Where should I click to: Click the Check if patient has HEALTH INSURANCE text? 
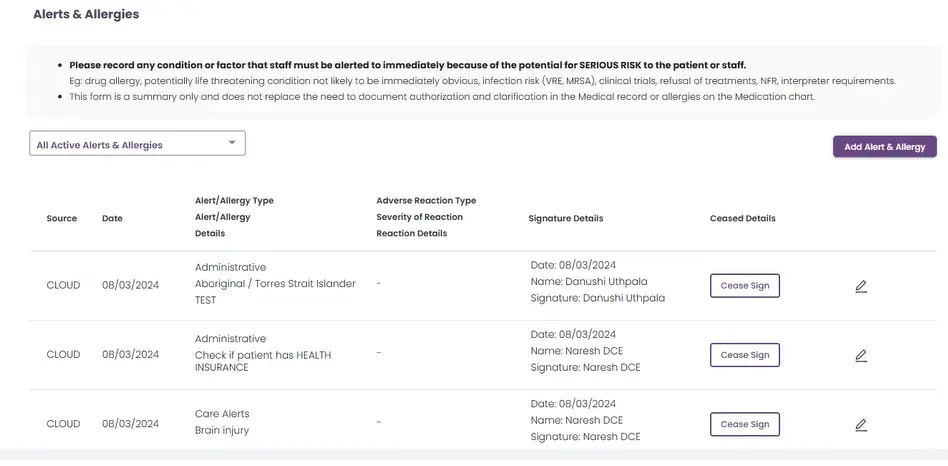pos(262,355)
